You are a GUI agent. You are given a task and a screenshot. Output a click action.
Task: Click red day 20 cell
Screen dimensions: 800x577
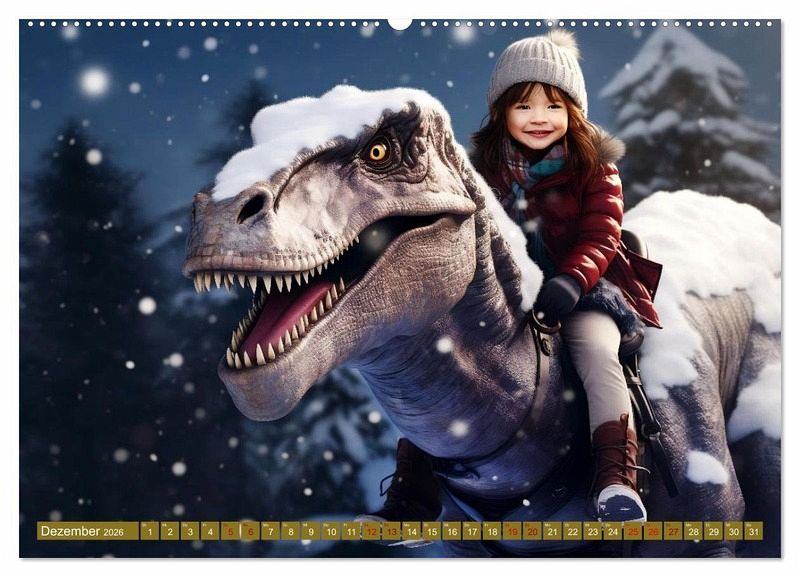(532, 531)
